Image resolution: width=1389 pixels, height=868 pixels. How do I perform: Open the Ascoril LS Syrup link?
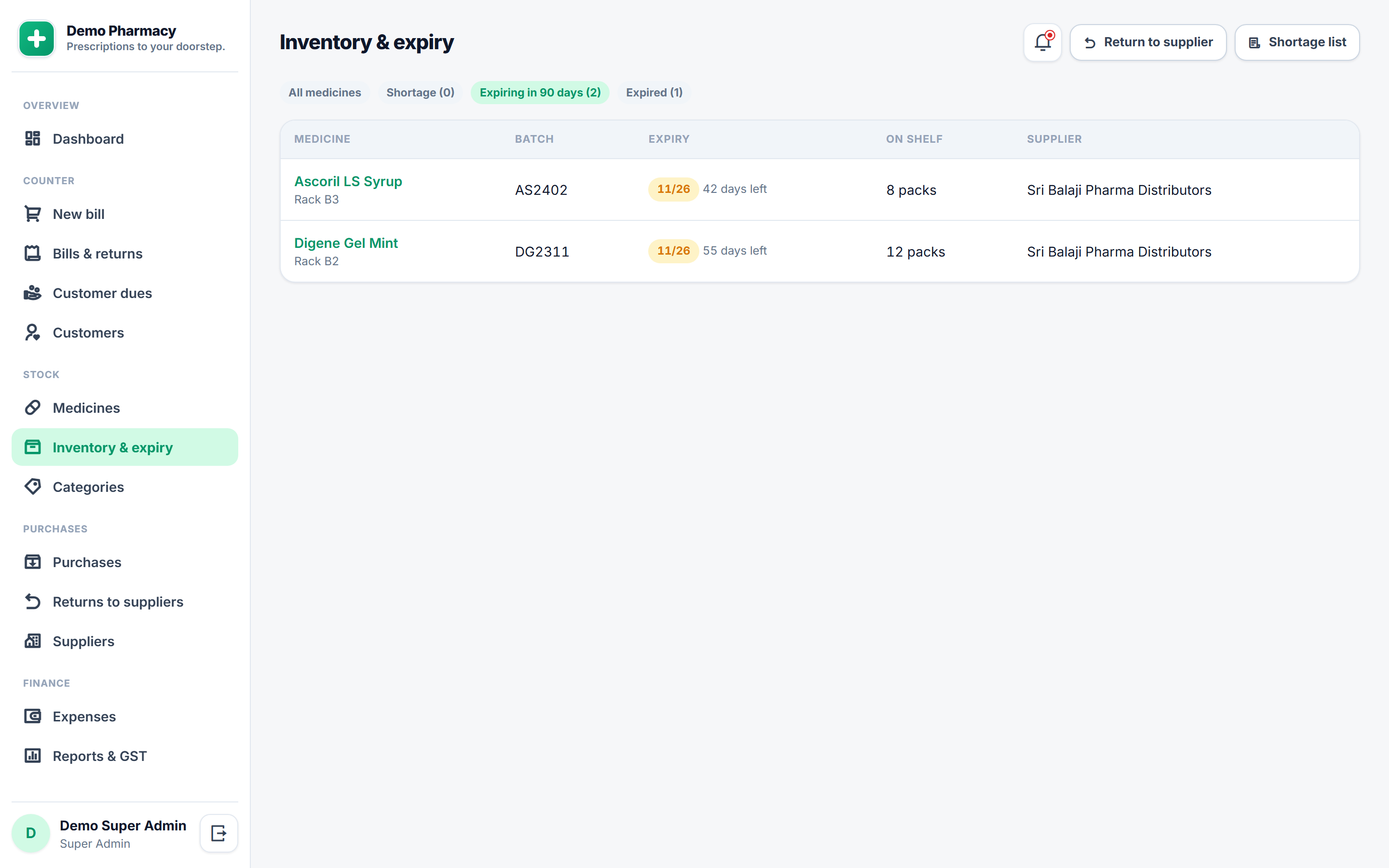(x=348, y=181)
